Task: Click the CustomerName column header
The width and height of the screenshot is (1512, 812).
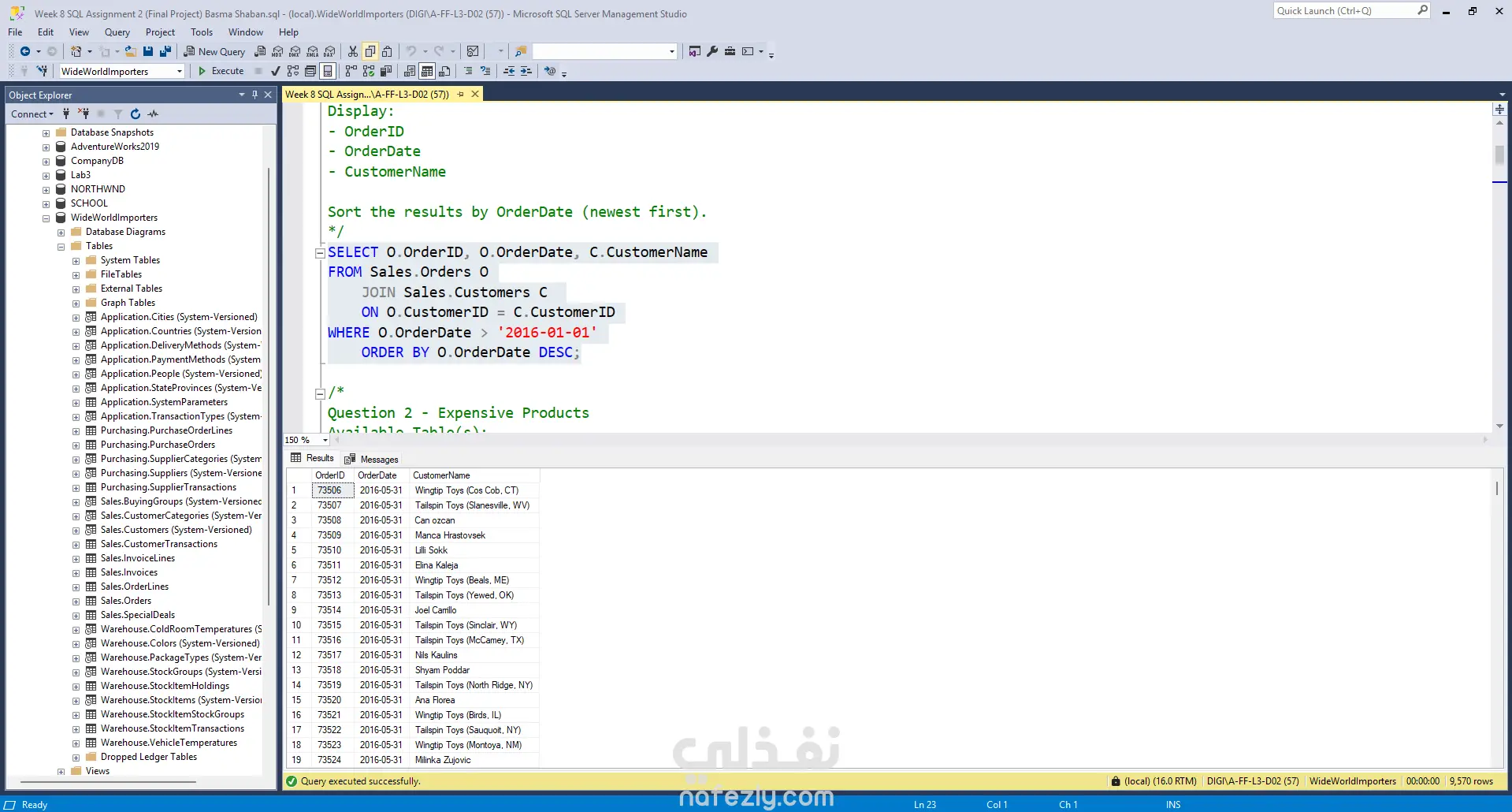Action: 474,475
